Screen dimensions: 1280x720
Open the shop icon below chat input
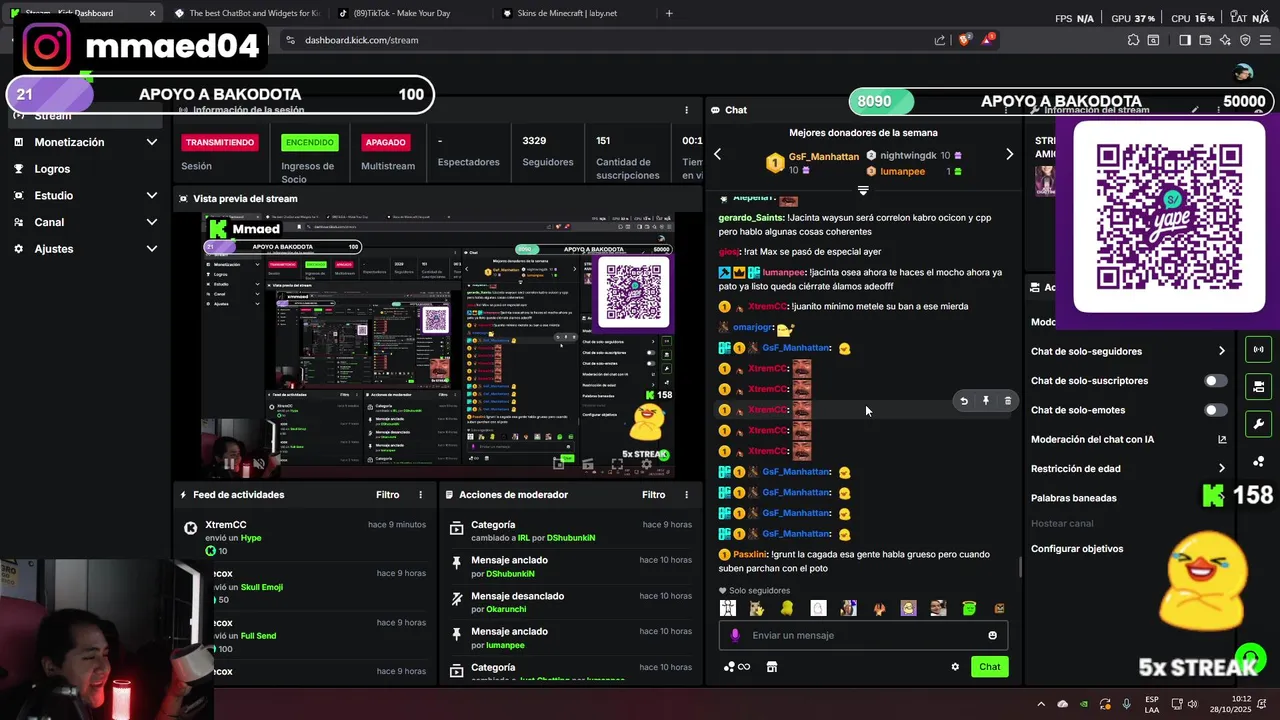pos(771,667)
